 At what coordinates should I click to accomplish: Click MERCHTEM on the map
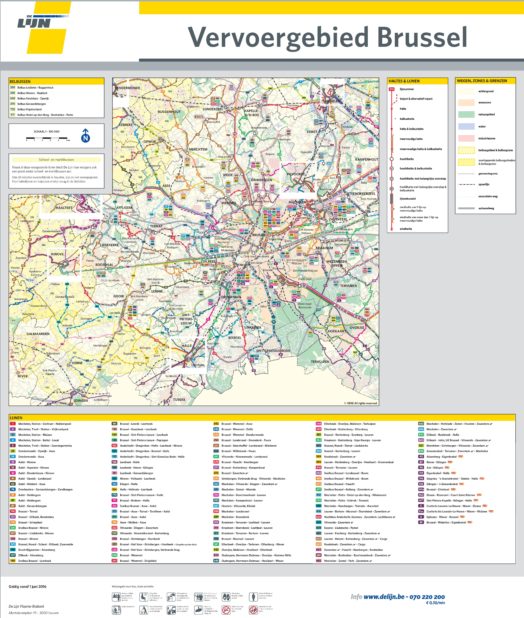(198, 149)
